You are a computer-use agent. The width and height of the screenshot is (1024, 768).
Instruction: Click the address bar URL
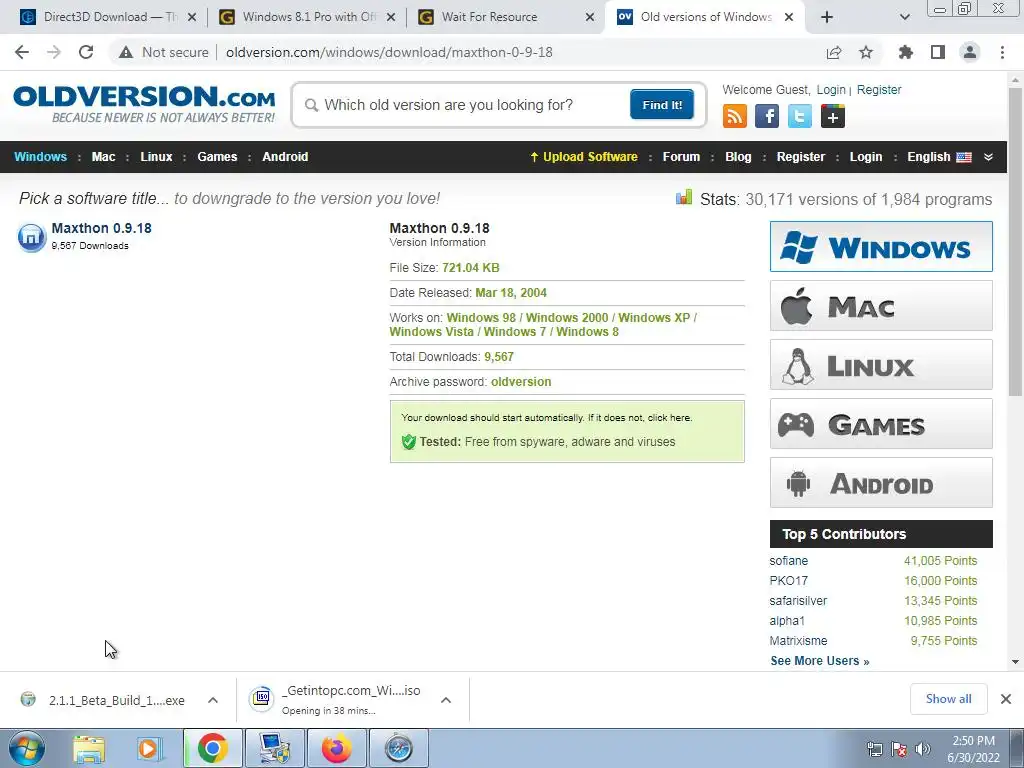tap(389, 52)
